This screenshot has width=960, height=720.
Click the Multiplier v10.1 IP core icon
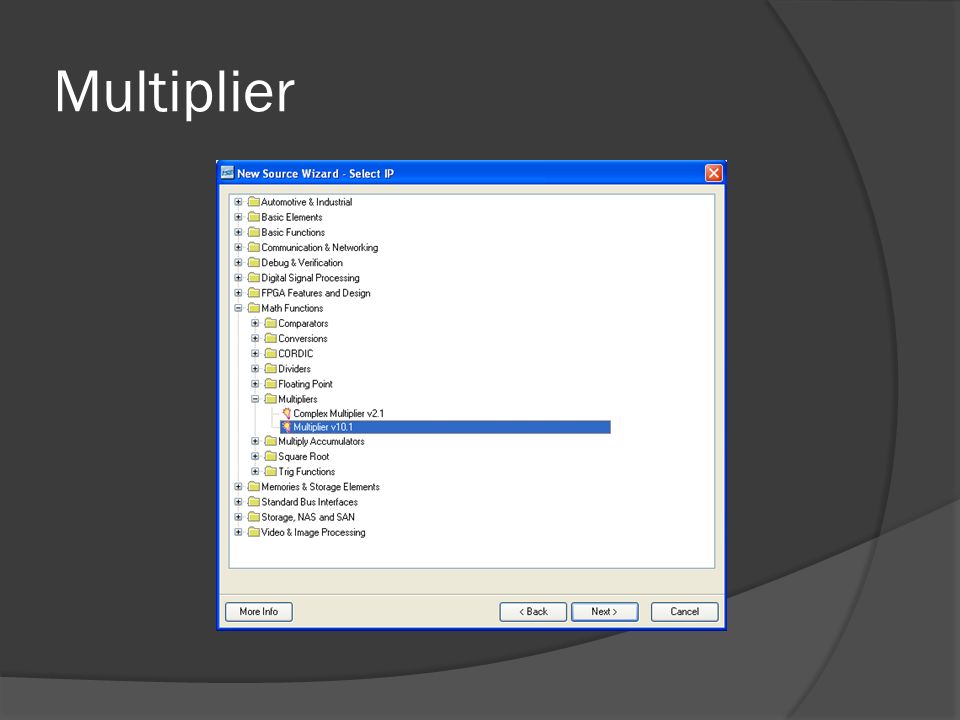(x=287, y=427)
